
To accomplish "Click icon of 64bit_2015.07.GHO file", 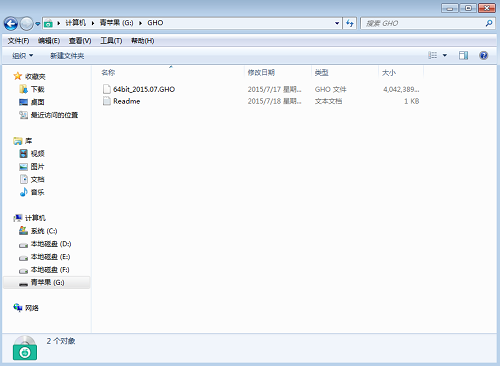I will [107, 89].
